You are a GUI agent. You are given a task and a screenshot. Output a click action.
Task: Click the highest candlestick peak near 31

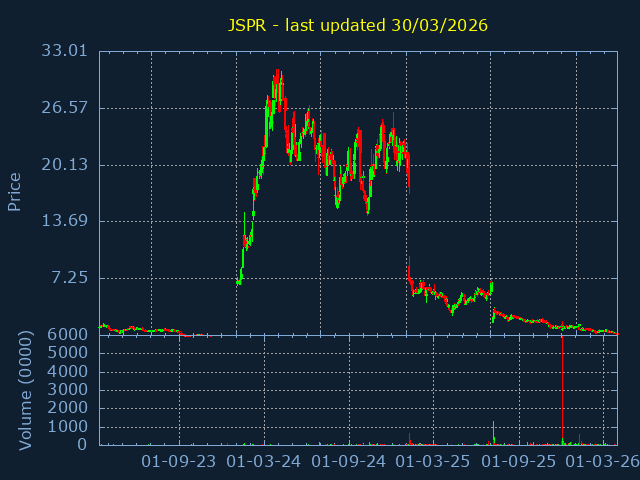tap(277, 74)
